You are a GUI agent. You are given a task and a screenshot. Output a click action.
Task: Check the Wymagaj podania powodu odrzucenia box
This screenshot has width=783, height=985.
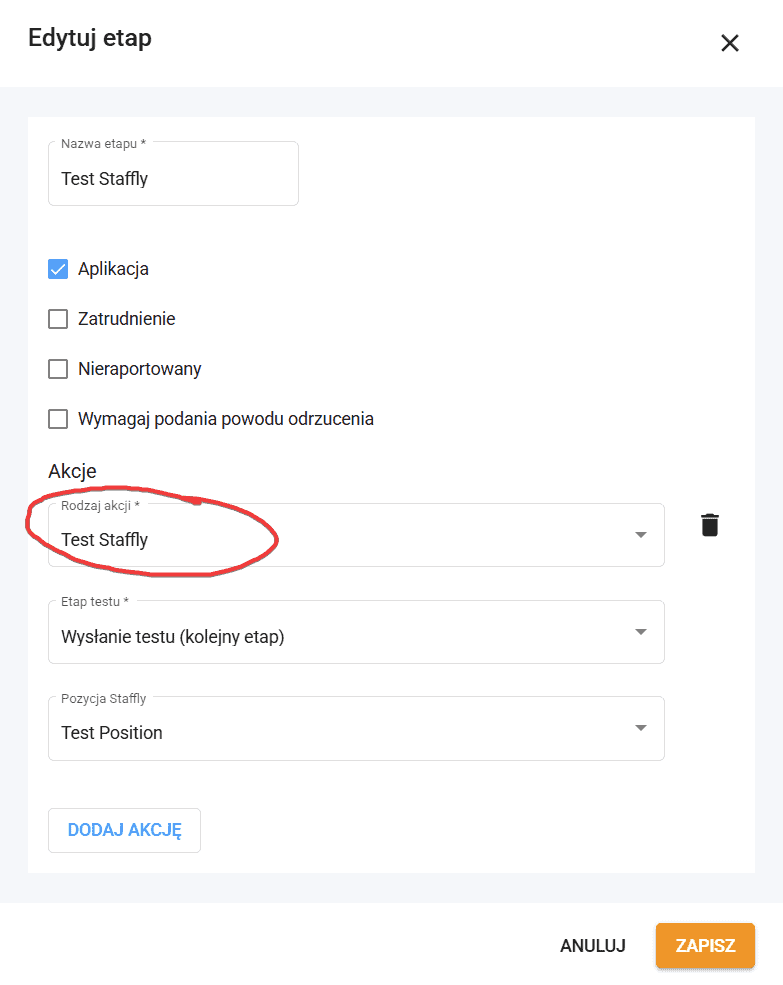coord(58,419)
